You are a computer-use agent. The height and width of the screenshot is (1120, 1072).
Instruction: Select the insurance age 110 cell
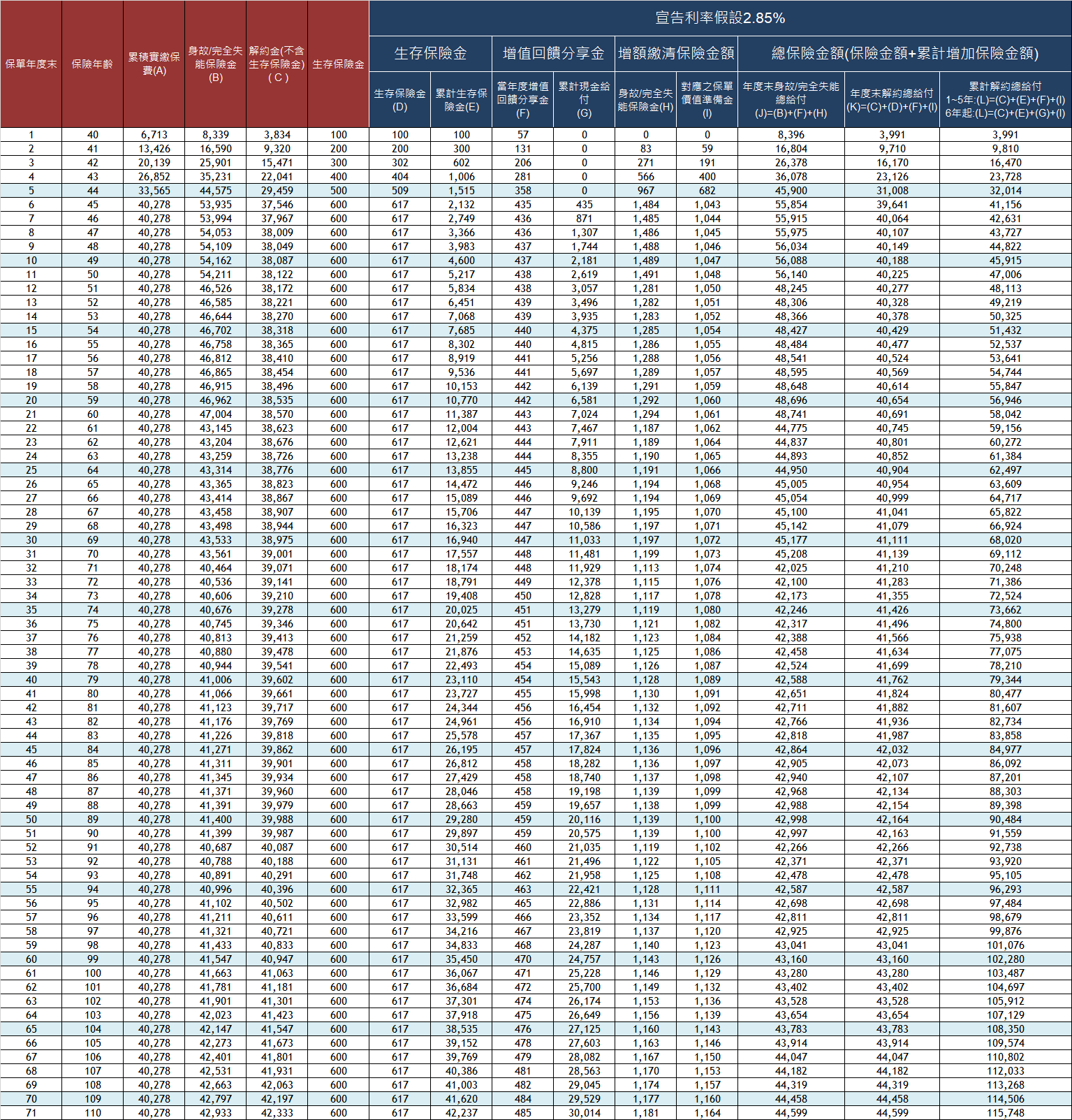[x=92, y=1113]
